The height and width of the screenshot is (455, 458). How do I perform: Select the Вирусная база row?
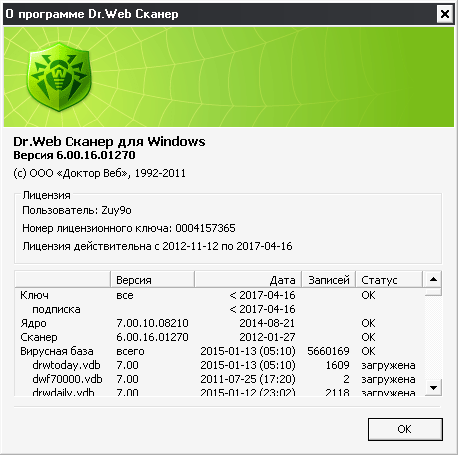(x=220, y=351)
